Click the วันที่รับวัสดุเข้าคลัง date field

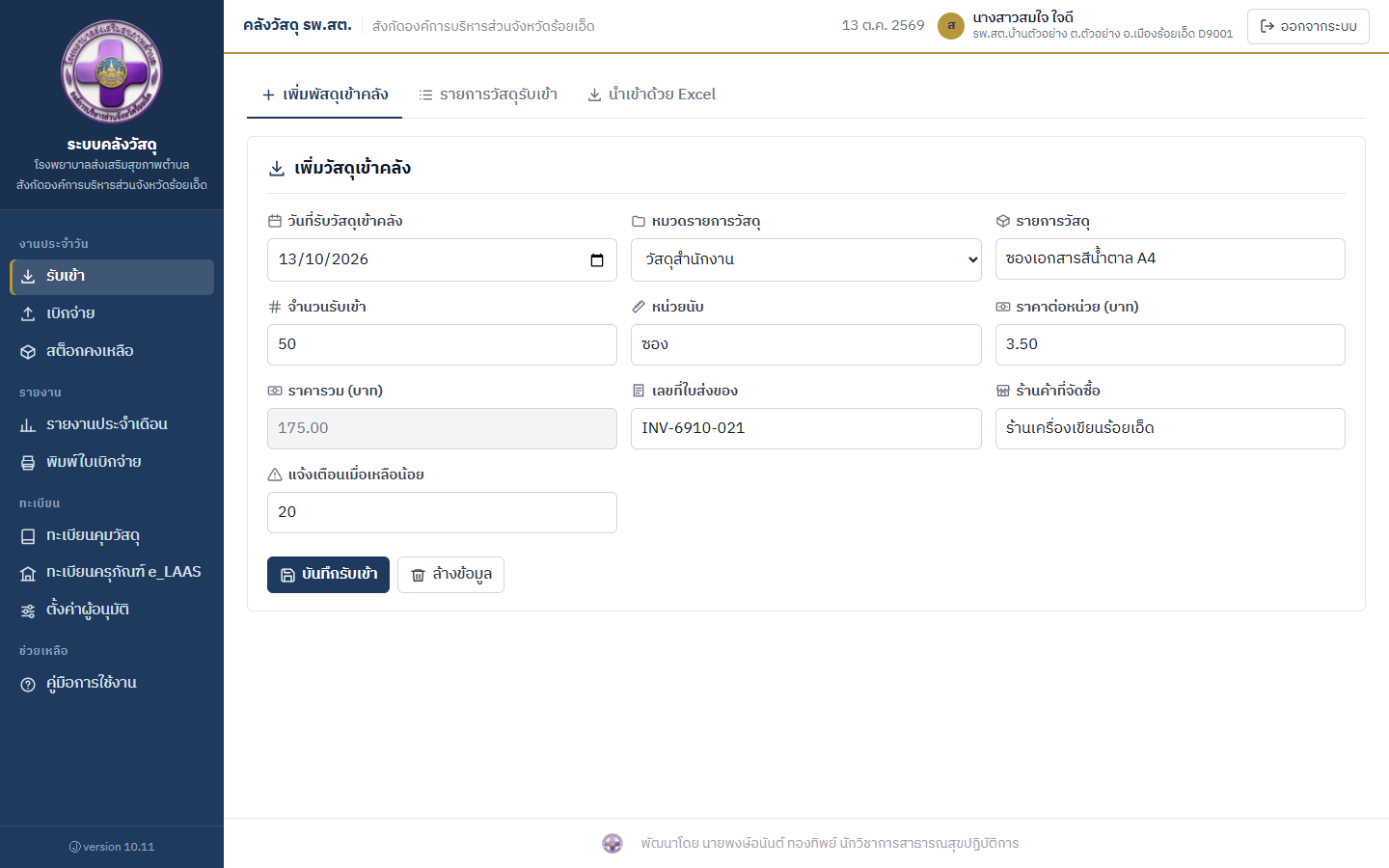click(x=442, y=260)
